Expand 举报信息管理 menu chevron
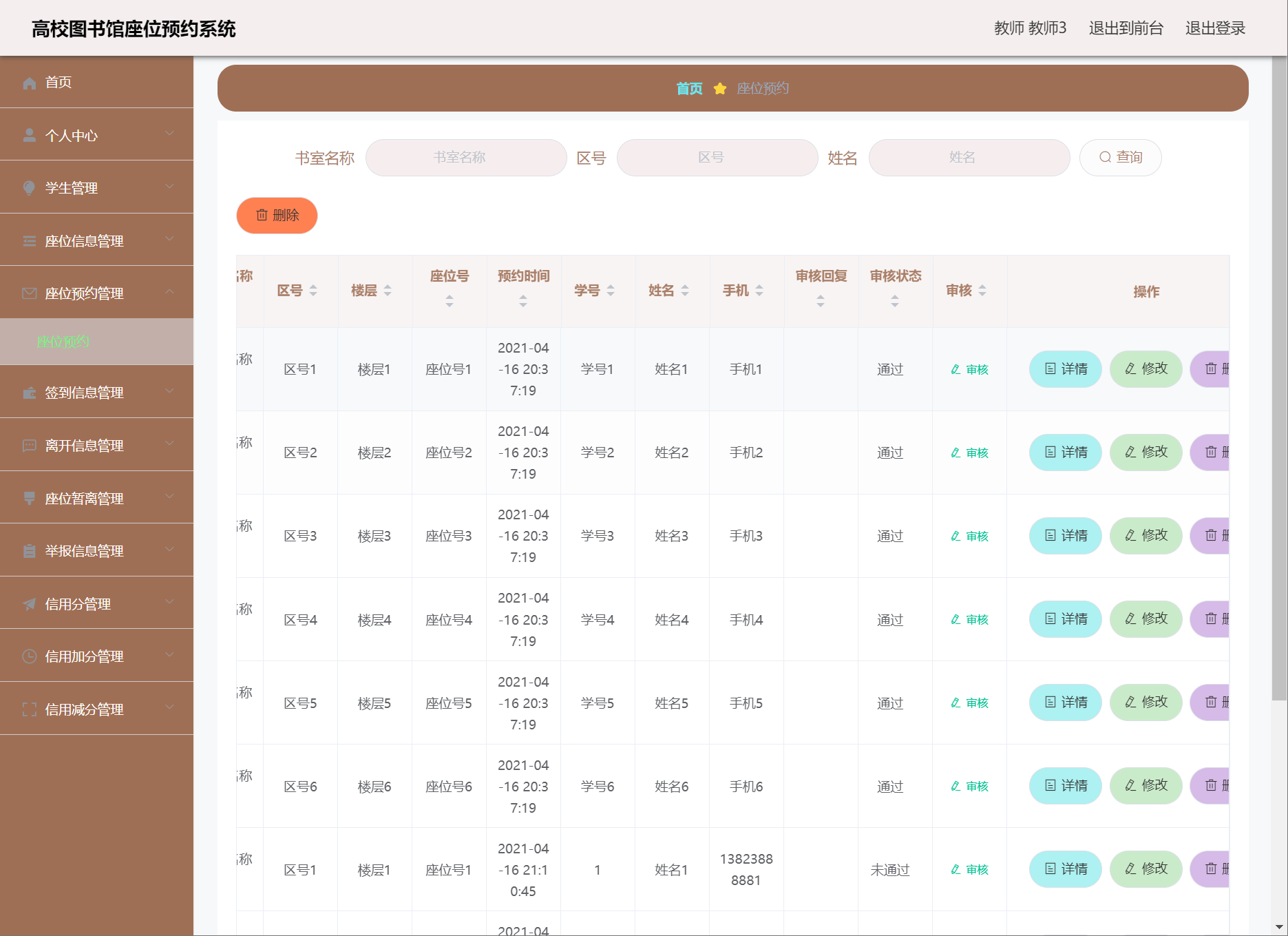This screenshot has width=1288, height=936. 169,550
